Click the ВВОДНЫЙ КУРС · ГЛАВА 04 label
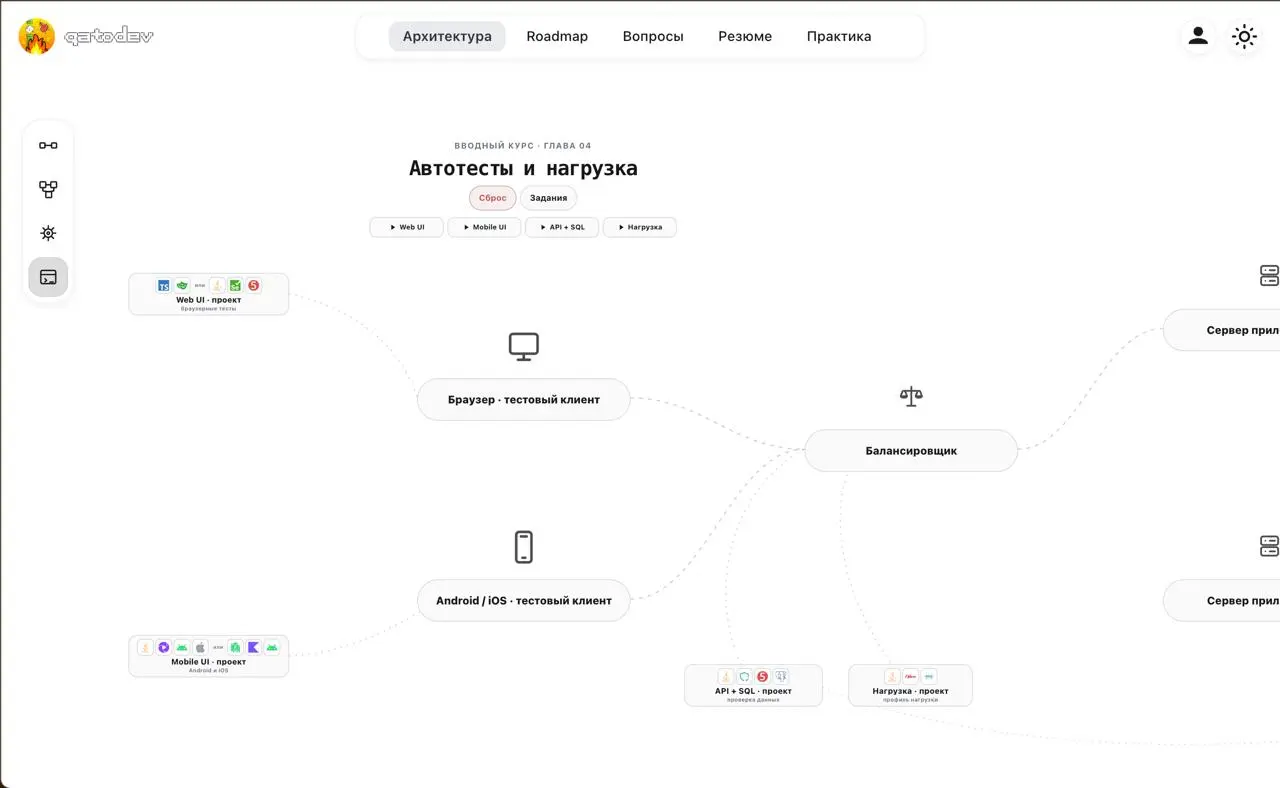 [x=523, y=146]
